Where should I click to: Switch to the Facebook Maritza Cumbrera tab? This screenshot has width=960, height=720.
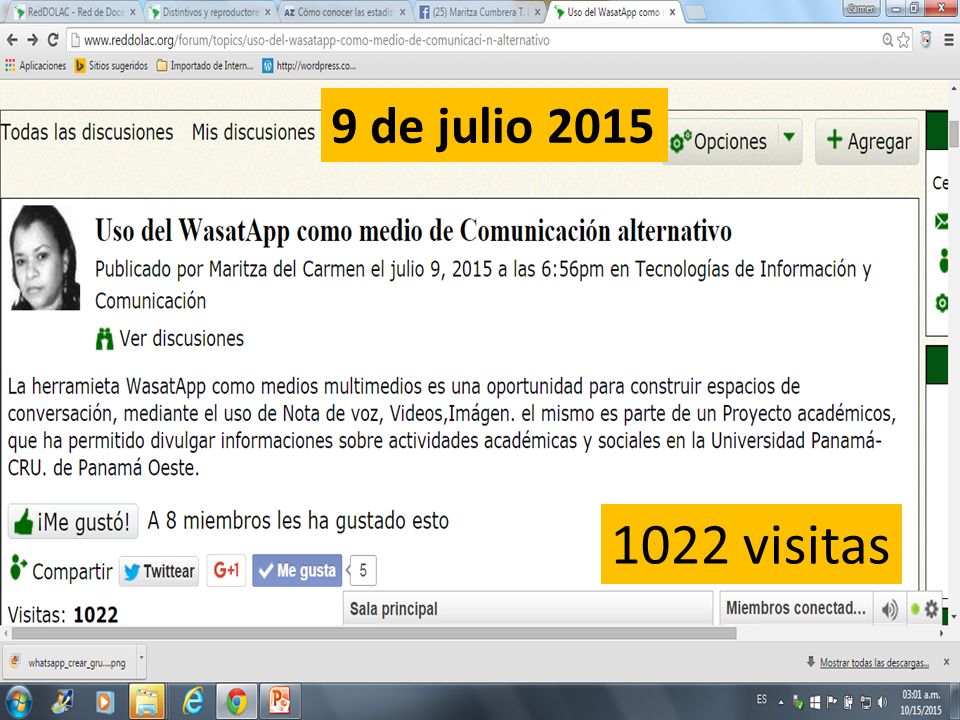pos(479,12)
